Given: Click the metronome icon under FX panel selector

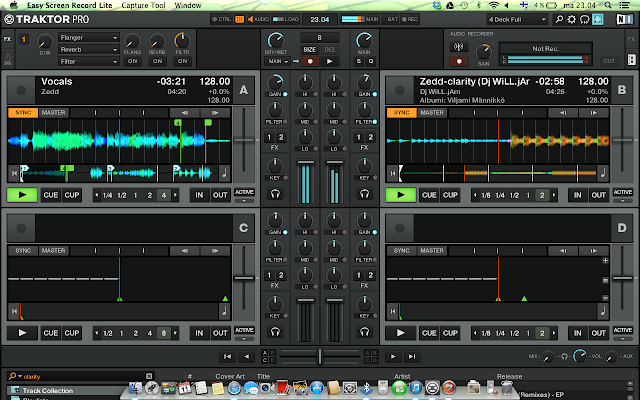Looking at the screenshot, I should tap(8, 59).
